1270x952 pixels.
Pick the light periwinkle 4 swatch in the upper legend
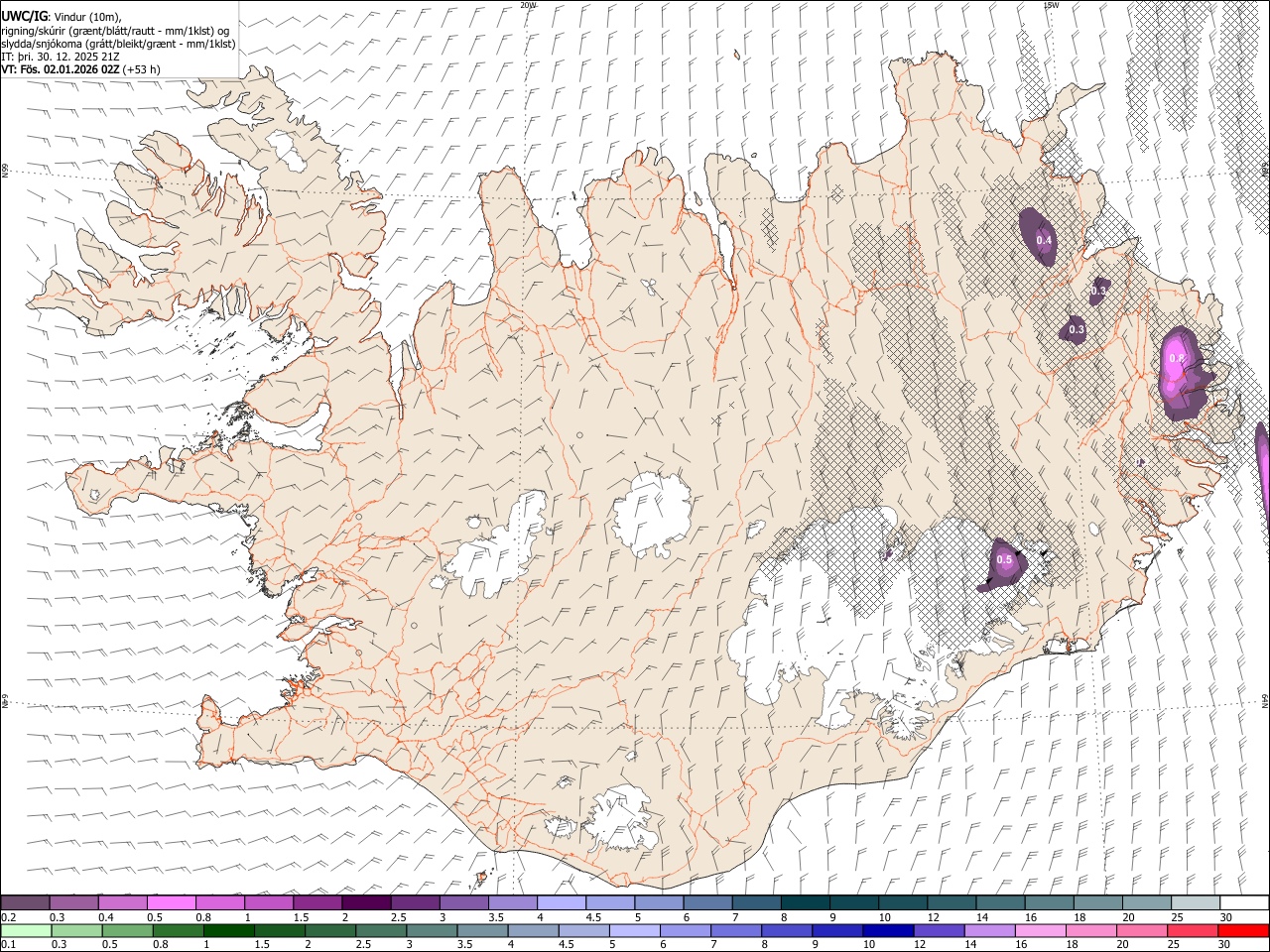pos(562,902)
